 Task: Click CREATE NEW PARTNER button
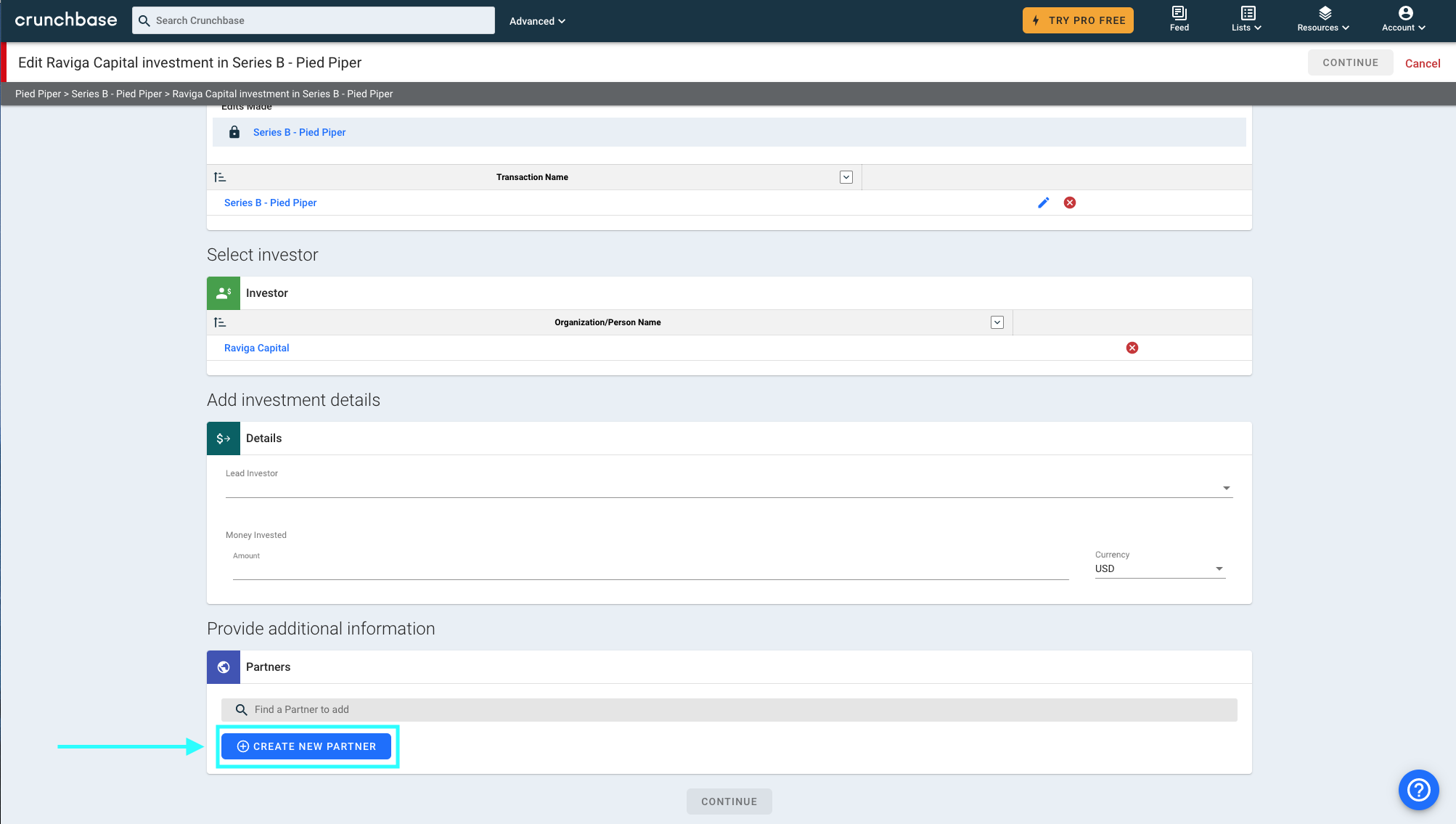tap(306, 746)
